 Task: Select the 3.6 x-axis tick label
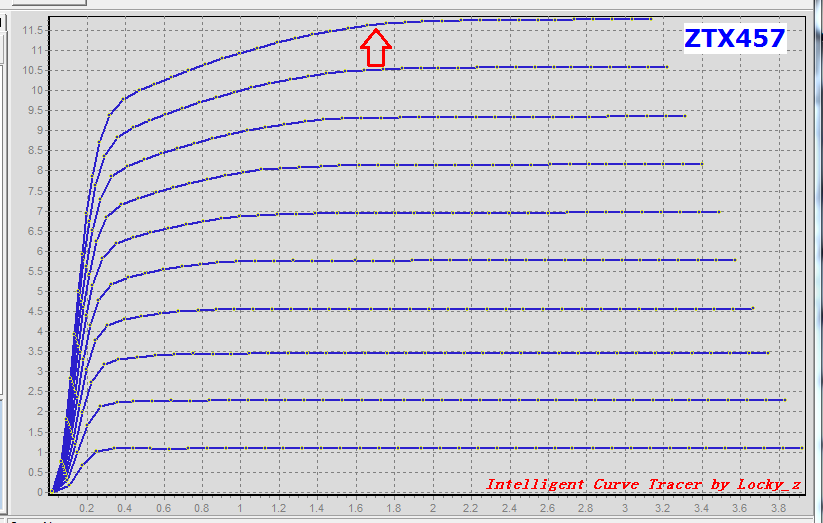740,508
